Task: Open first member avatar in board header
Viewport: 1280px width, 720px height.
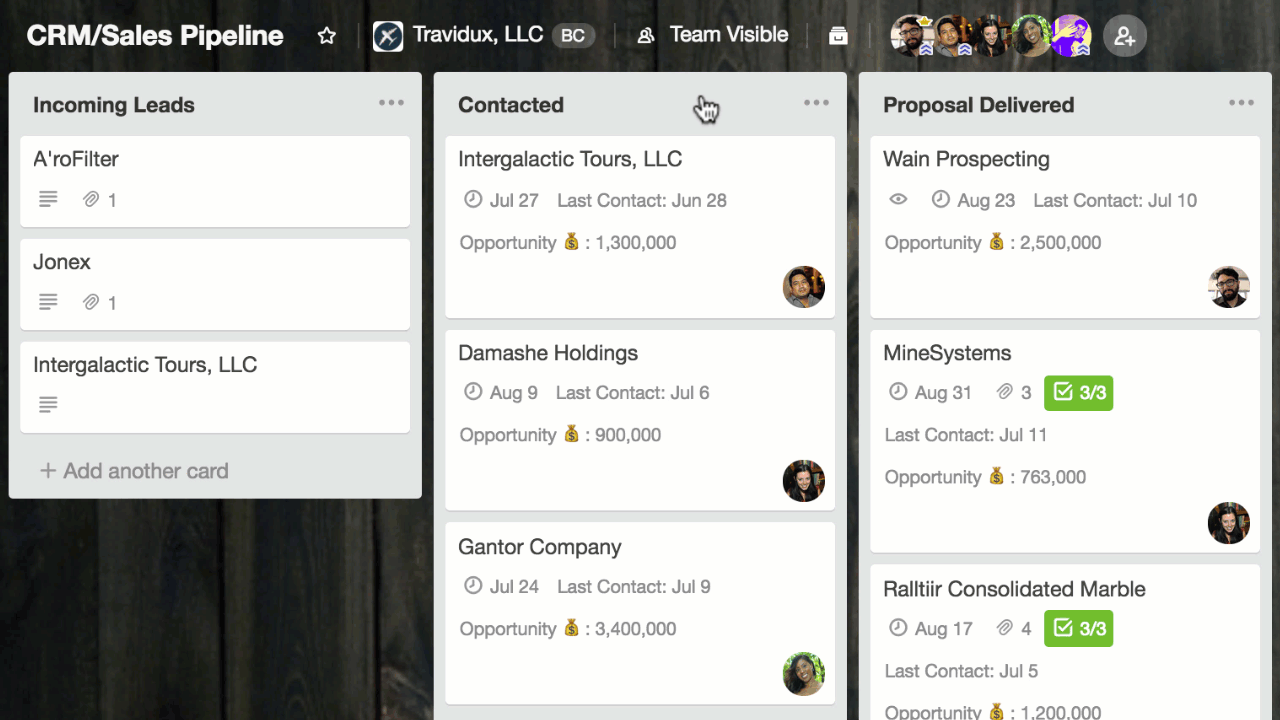Action: pyautogui.click(x=911, y=36)
